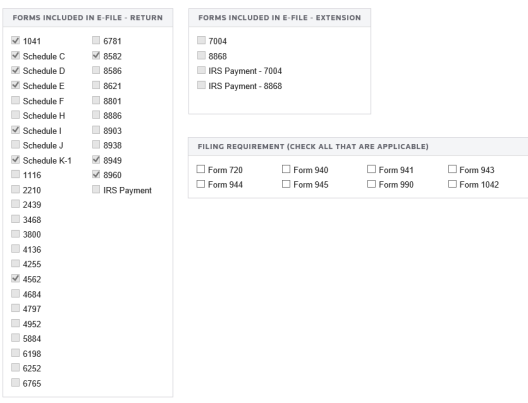Screen dimensions: 528x403
Task: Select Form 941 filing requirement
Action: click(x=371, y=169)
